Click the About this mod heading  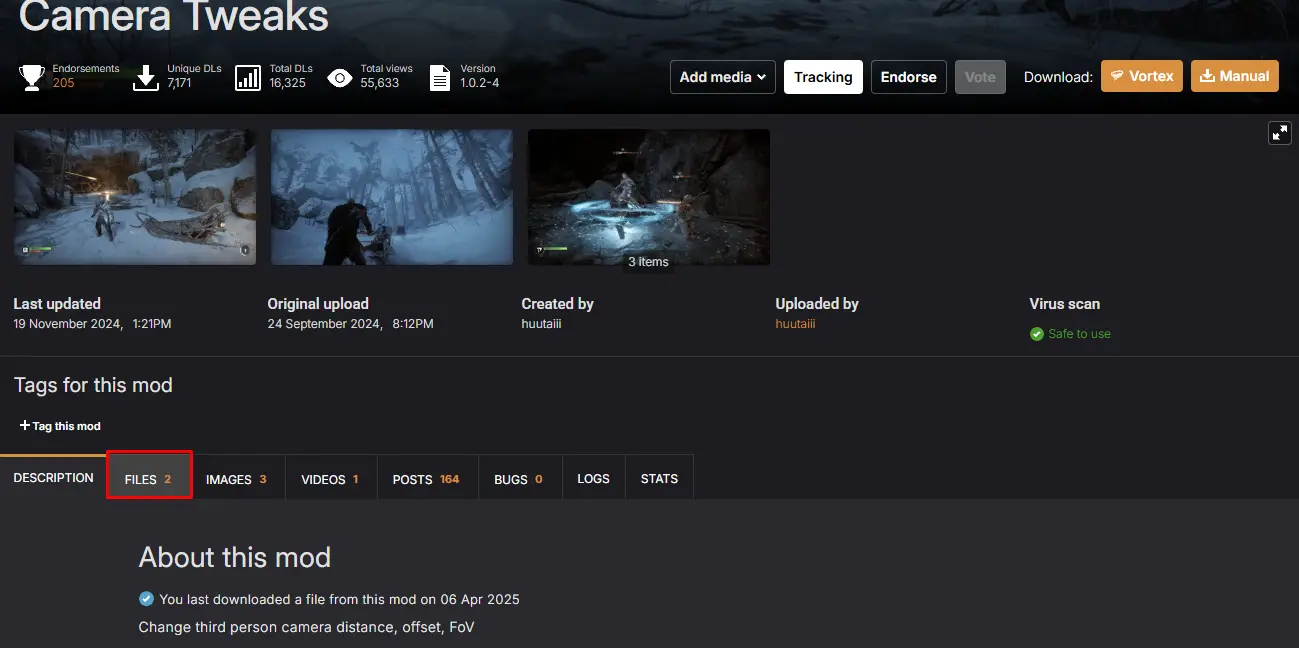coord(235,557)
